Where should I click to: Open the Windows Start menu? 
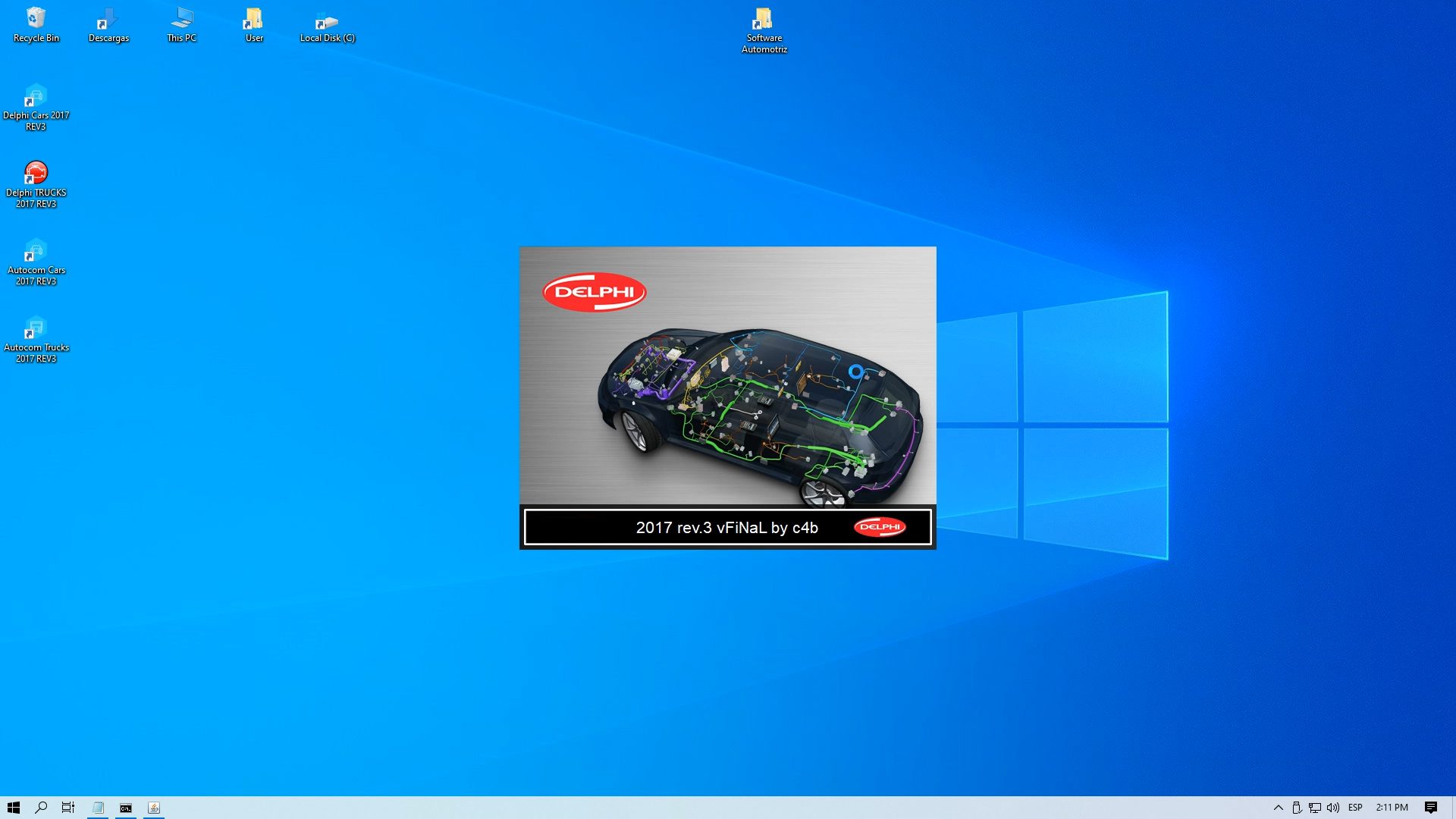coord(14,807)
